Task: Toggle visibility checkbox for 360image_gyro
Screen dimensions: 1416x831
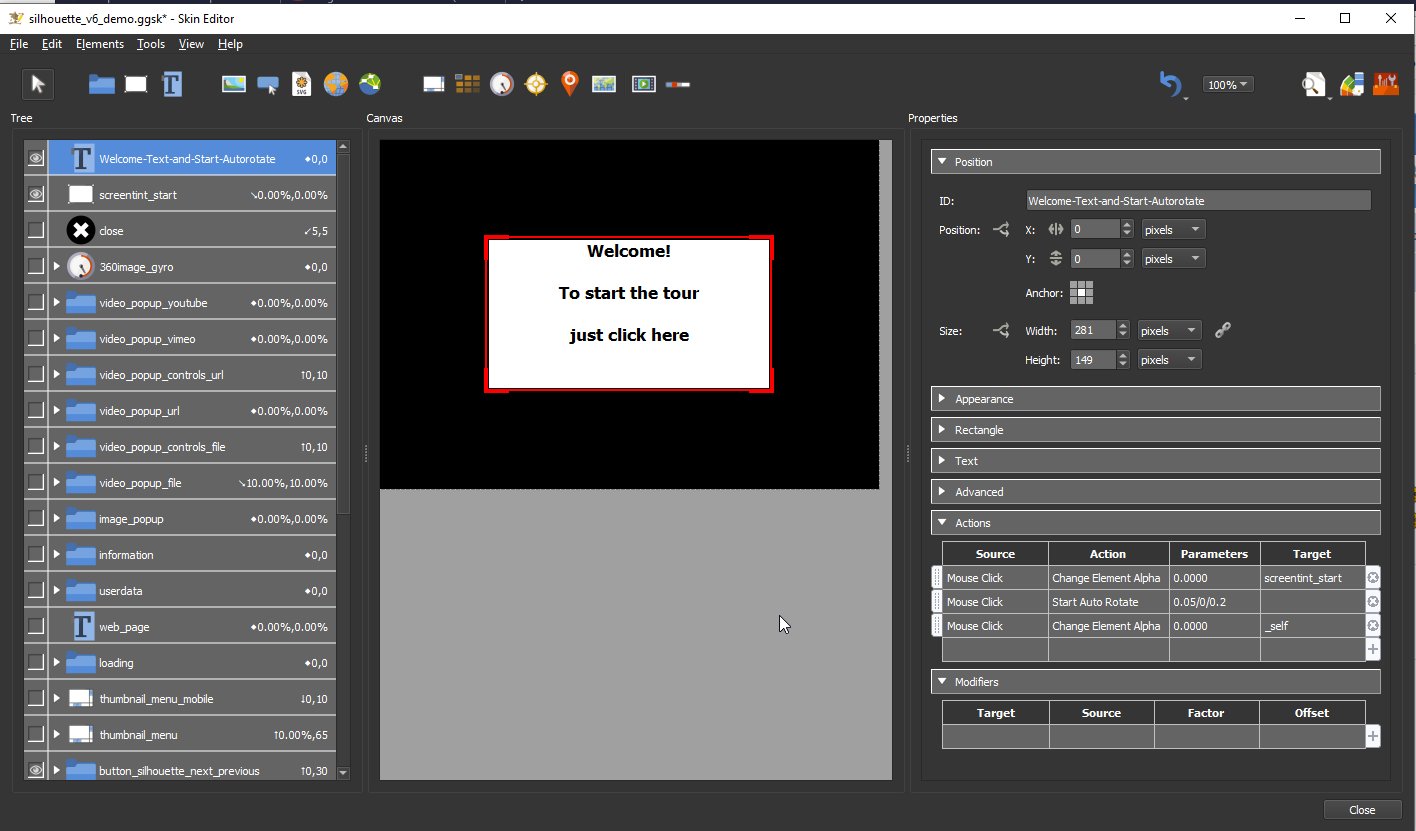Action: (36, 267)
